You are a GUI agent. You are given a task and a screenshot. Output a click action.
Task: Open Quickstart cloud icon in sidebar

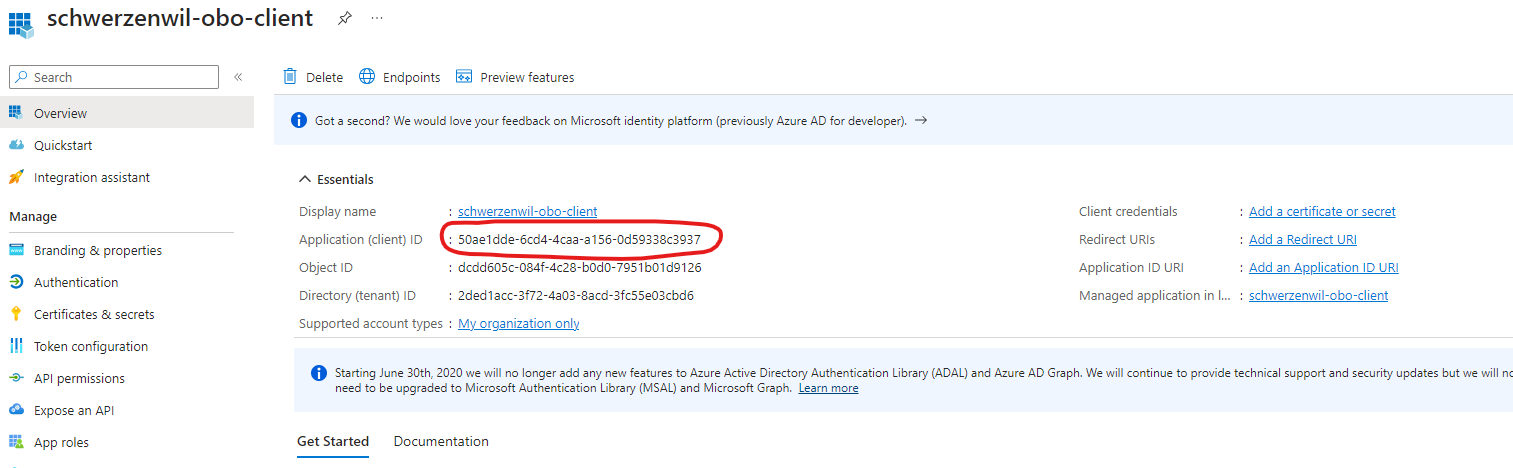[16, 145]
